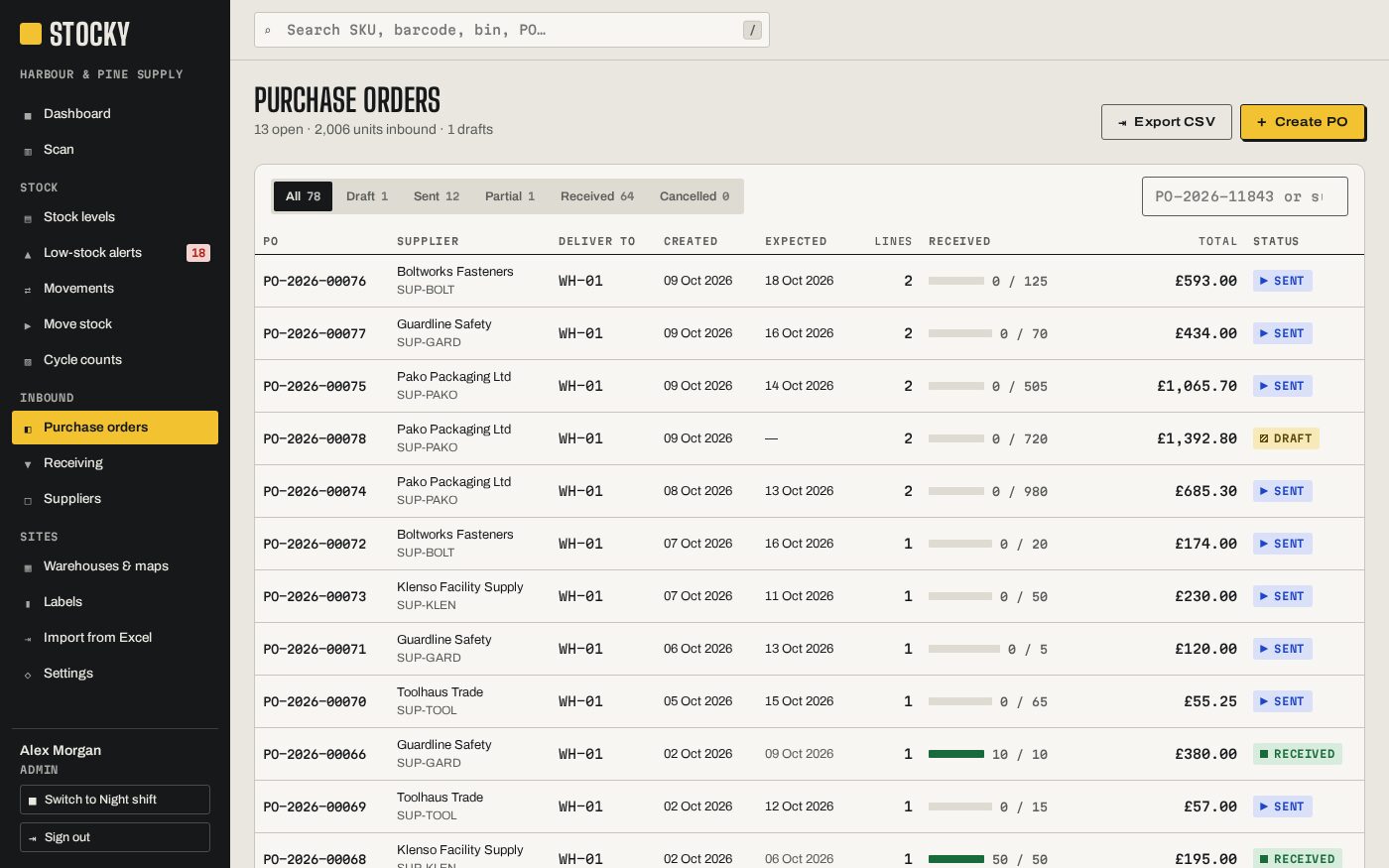The width and height of the screenshot is (1389, 868).
Task: Click the Stocky yellow logo square
Action: [31, 34]
